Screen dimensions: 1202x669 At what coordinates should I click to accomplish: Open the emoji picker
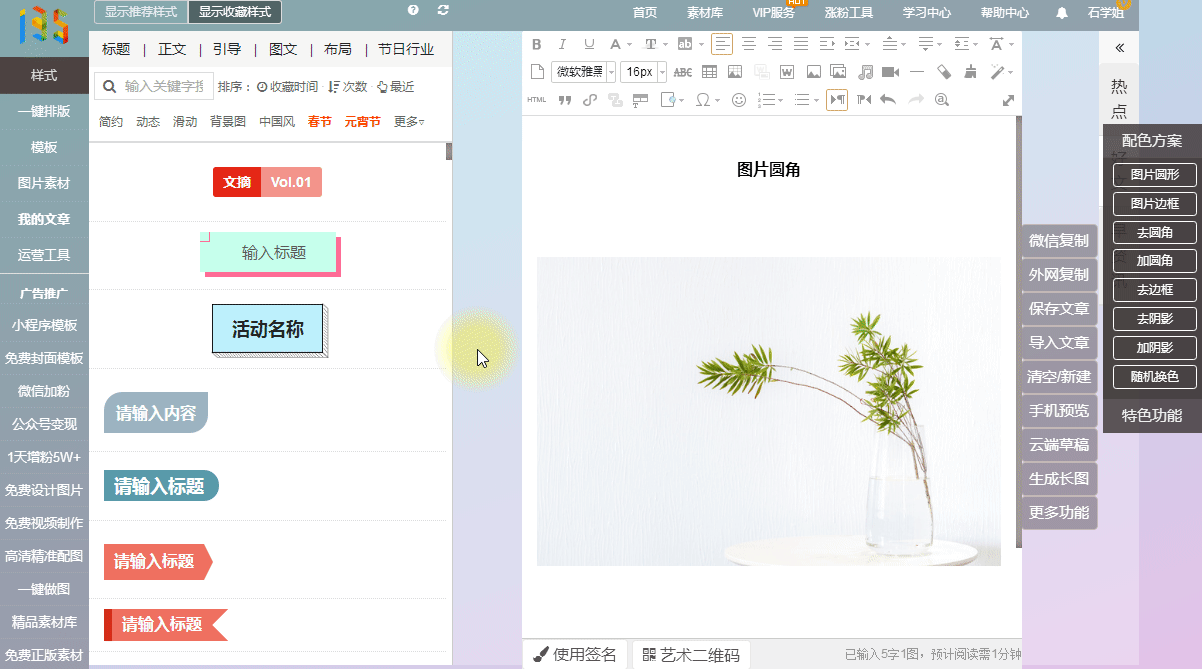pos(739,100)
